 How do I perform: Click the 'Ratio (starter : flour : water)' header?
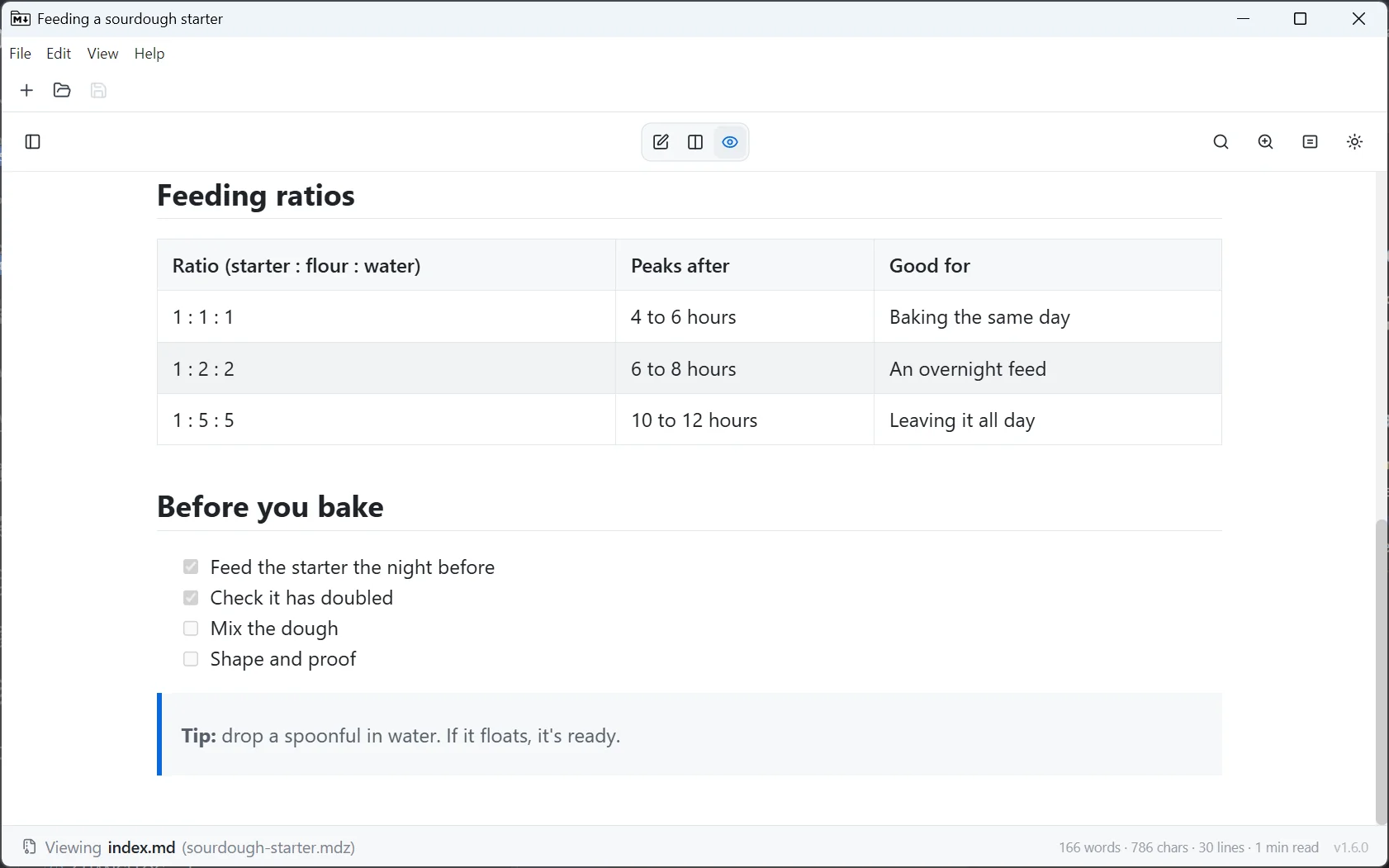386,266
